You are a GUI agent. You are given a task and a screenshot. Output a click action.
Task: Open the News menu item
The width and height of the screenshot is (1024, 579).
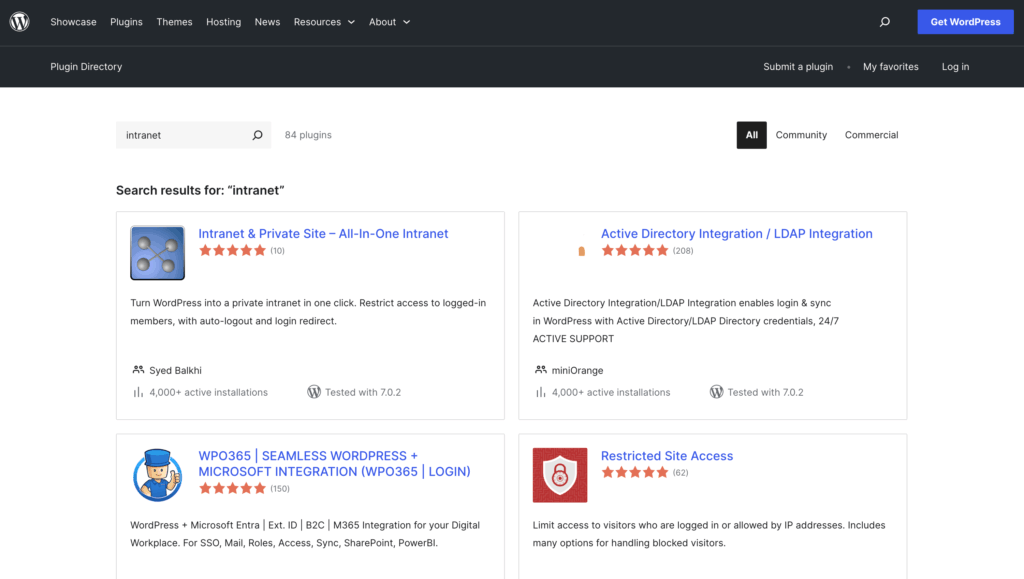click(267, 22)
